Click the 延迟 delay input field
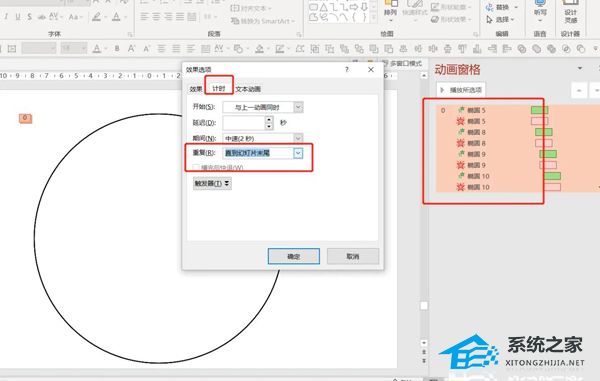The height and width of the screenshot is (381, 600). [243, 123]
